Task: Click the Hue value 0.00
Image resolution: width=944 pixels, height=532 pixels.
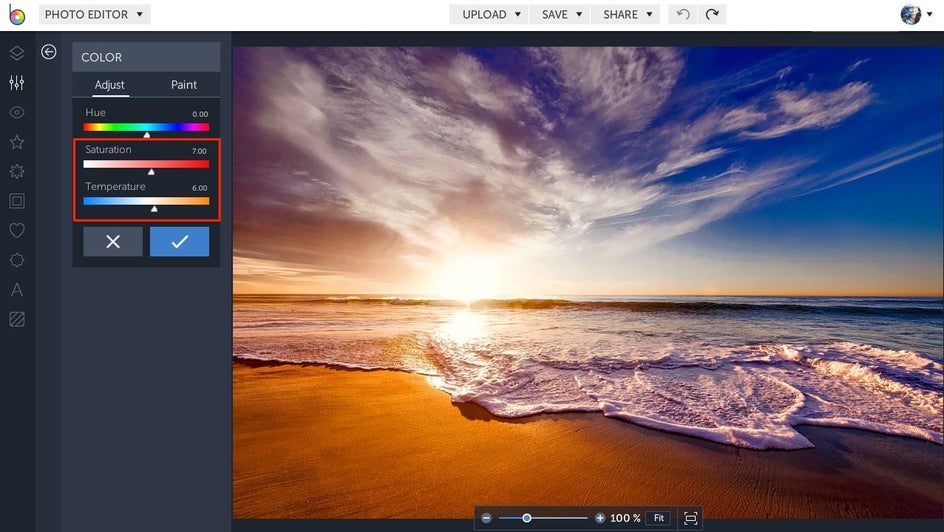Action: coord(200,114)
